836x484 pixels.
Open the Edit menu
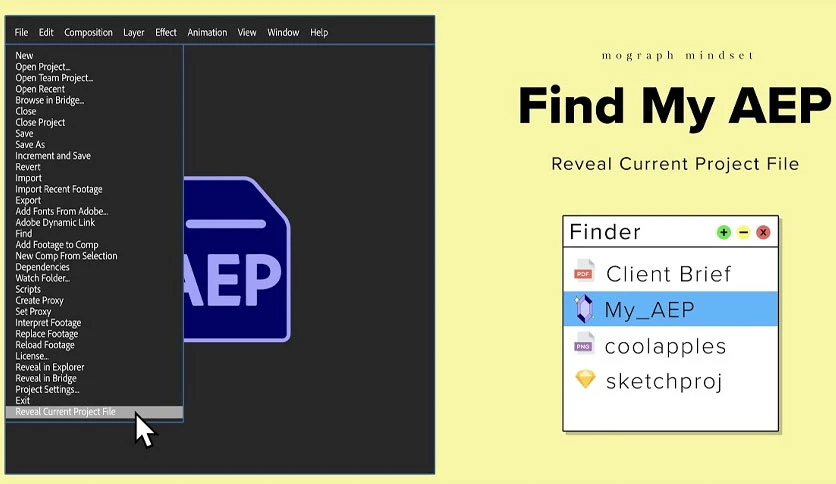pos(46,33)
